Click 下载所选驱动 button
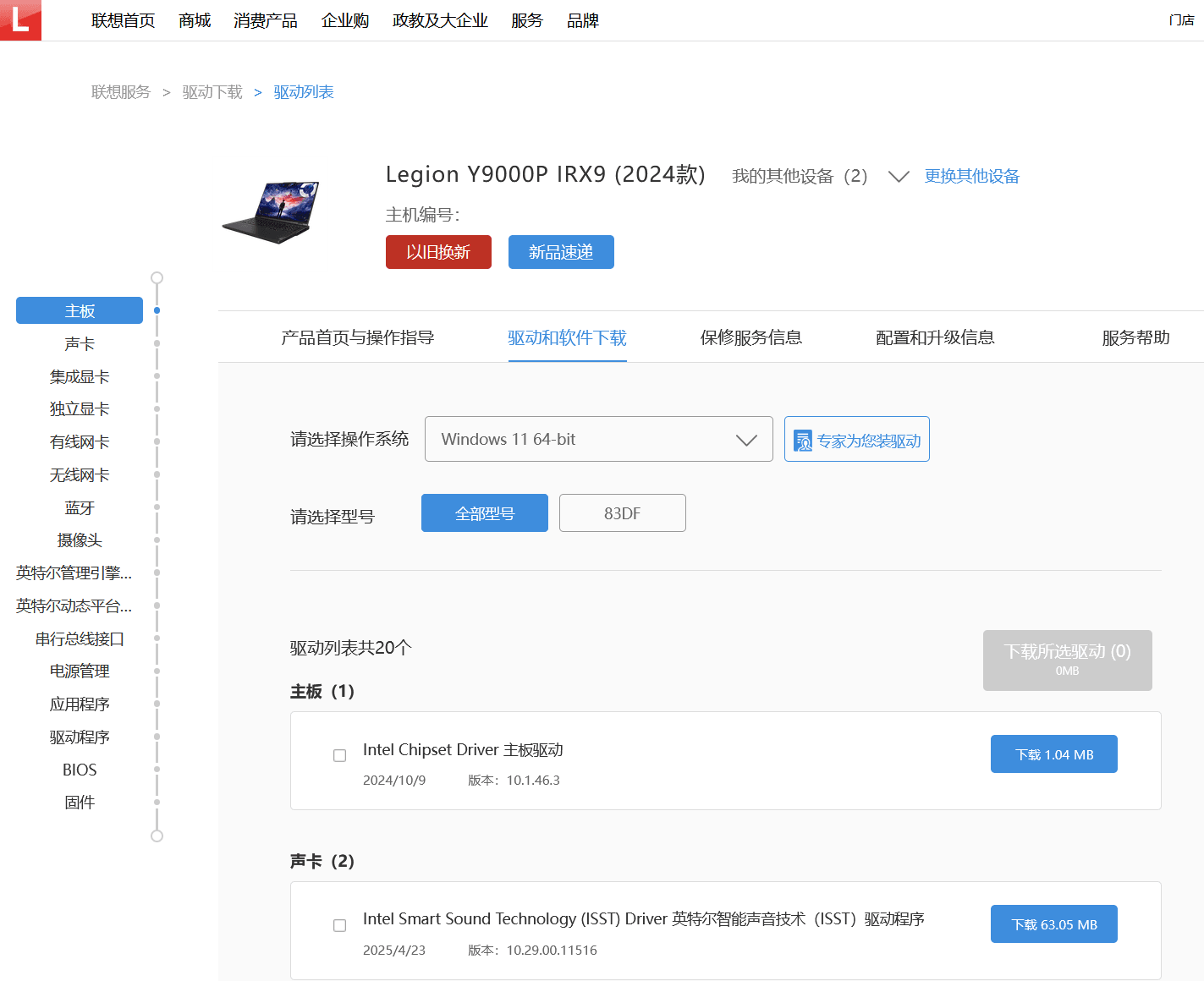The height and width of the screenshot is (981, 1204). click(x=1068, y=660)
